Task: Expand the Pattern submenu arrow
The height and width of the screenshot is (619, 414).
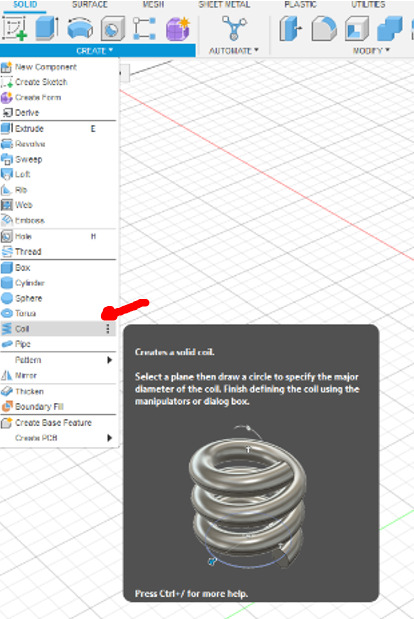Action: point(109,360)
